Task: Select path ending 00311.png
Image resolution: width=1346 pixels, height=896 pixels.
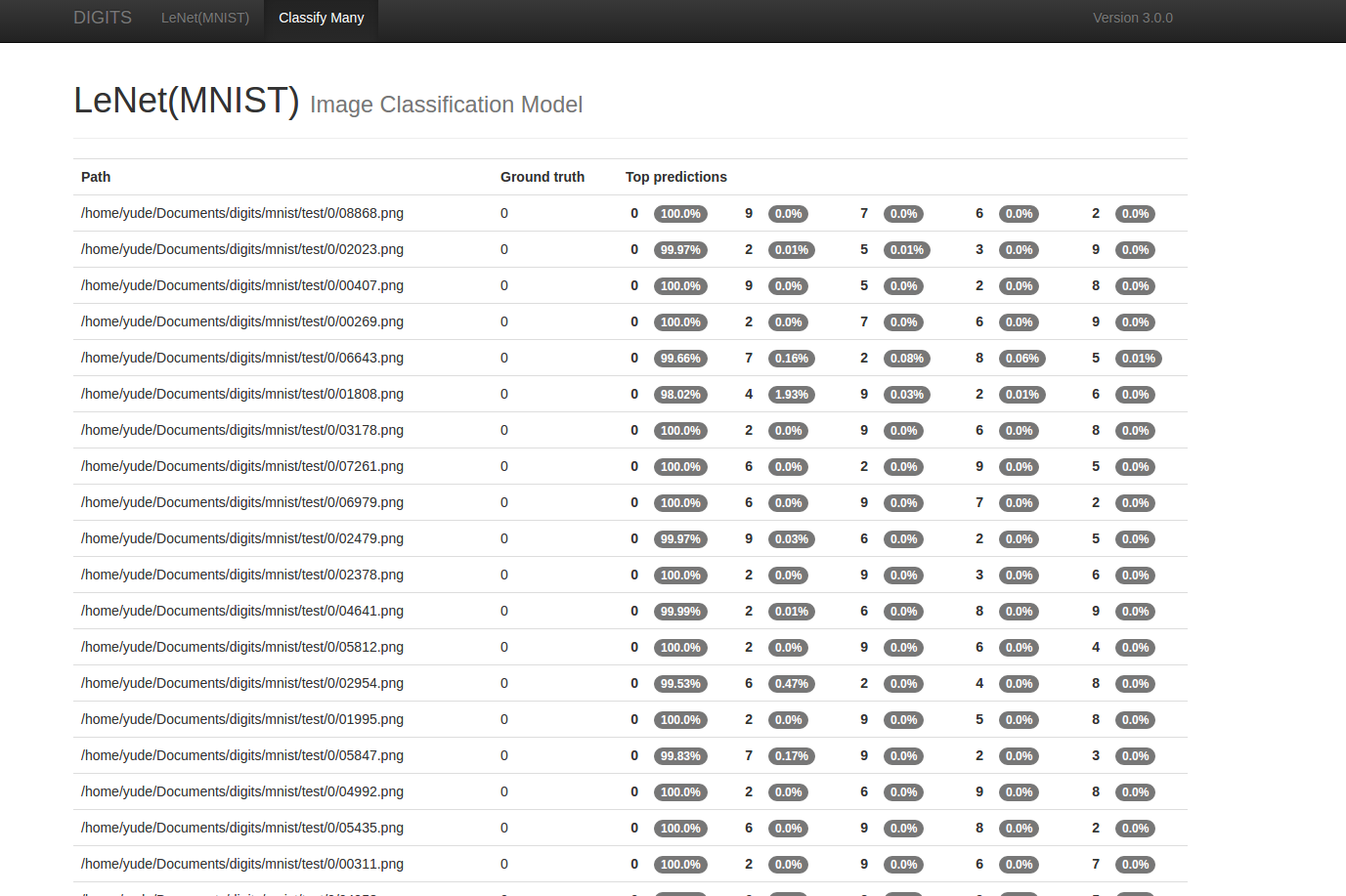Action: [242, 864]
